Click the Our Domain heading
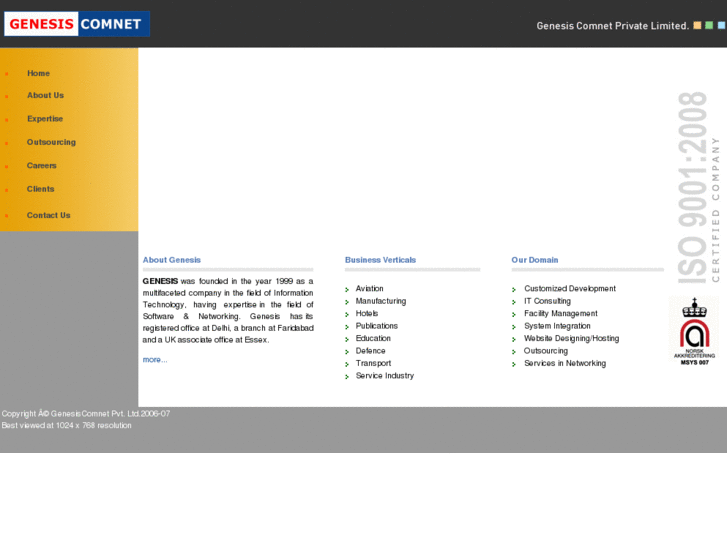 pyautogui.click(x=535, y=260)
